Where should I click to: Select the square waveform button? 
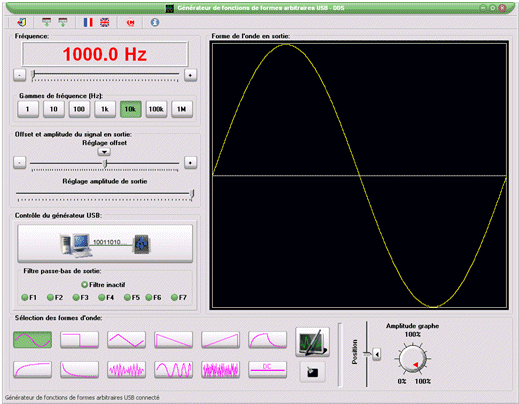80,340
